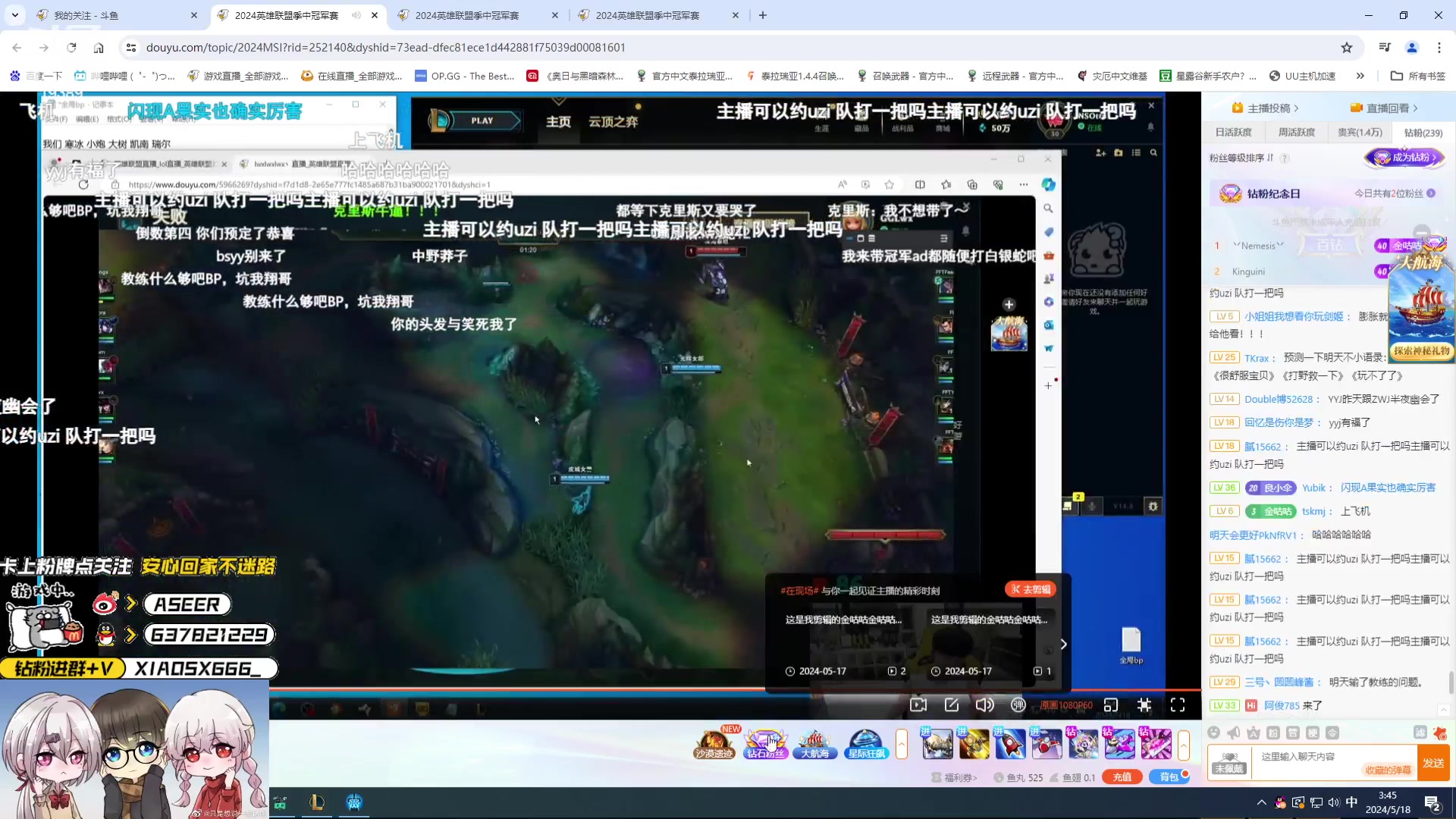Open 直播回看 replay link

(1384, 108)
